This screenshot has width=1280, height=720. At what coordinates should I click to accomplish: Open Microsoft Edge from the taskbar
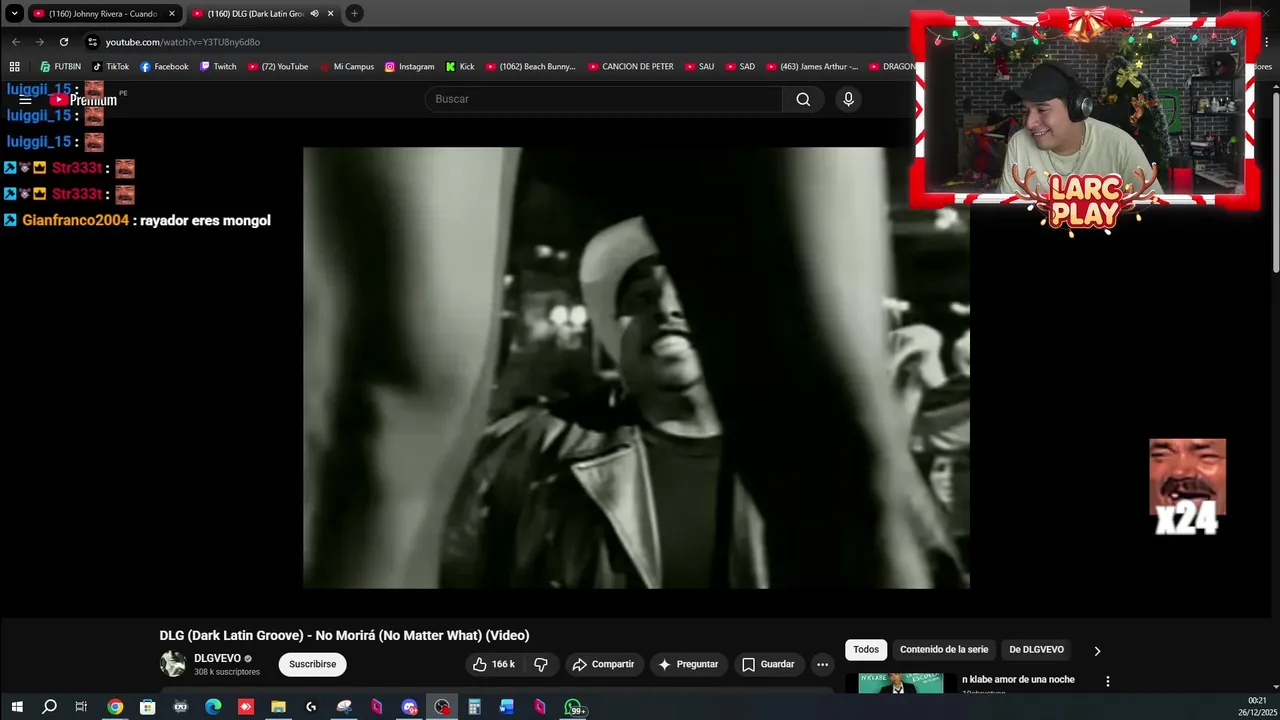coord(213,707)
